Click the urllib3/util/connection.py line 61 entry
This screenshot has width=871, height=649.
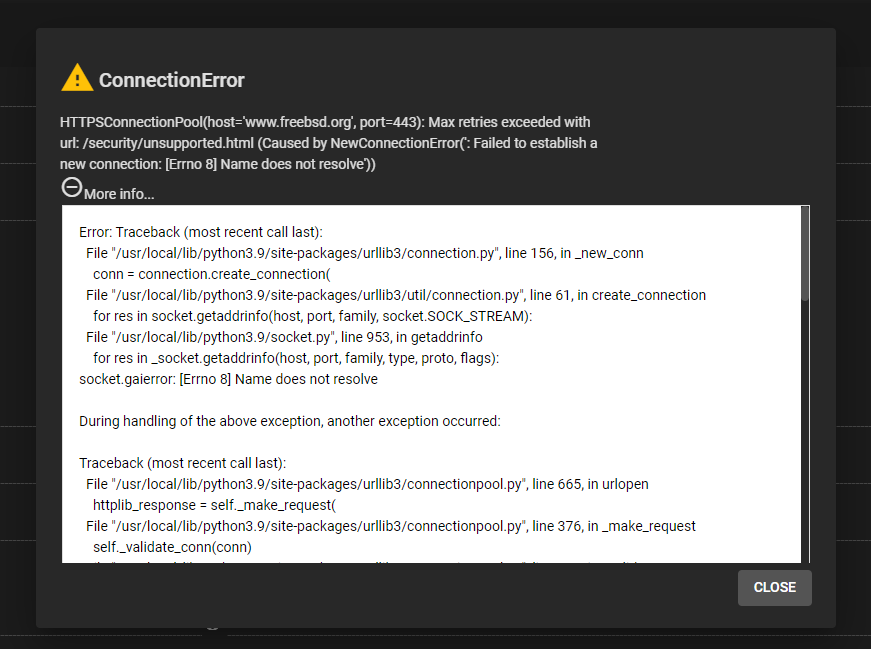click(x=396, y=295)
